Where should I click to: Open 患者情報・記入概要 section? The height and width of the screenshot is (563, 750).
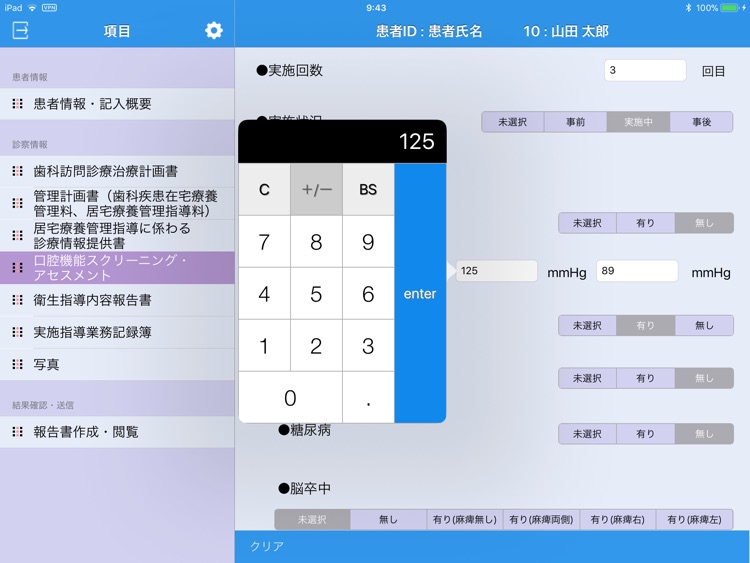point(117,104)
